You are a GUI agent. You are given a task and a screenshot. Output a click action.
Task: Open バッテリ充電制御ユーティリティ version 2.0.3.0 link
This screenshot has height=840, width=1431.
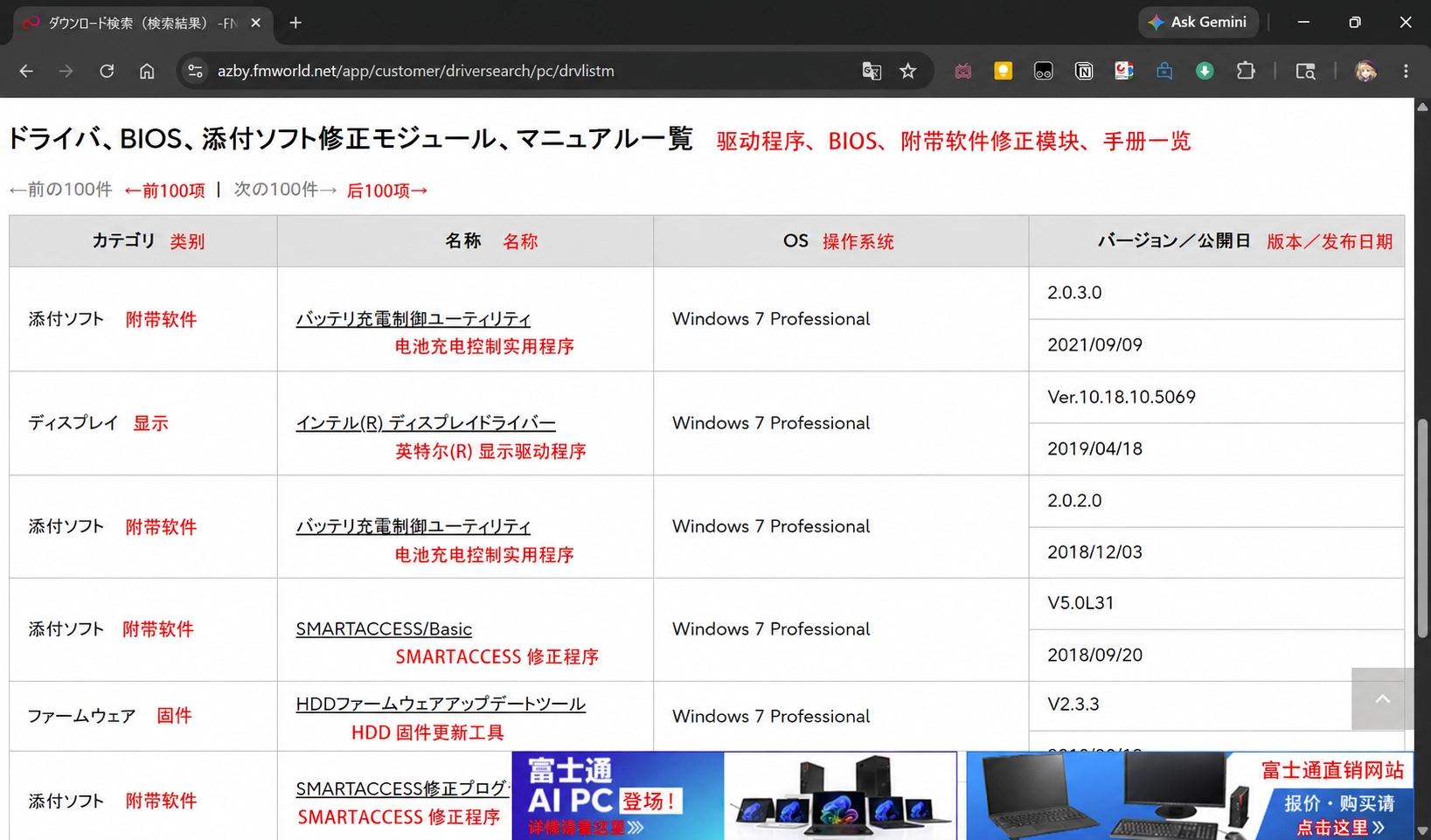pos(413,319)
